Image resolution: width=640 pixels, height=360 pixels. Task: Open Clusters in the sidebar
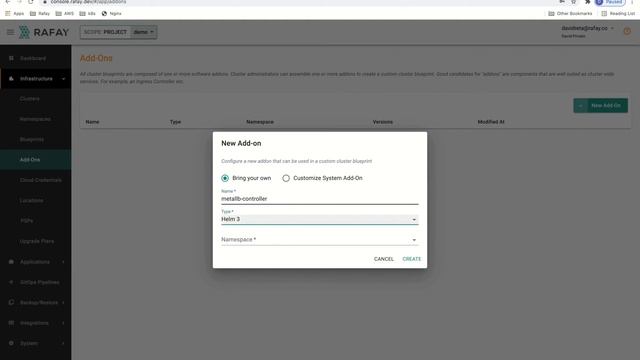coord(30,99)
